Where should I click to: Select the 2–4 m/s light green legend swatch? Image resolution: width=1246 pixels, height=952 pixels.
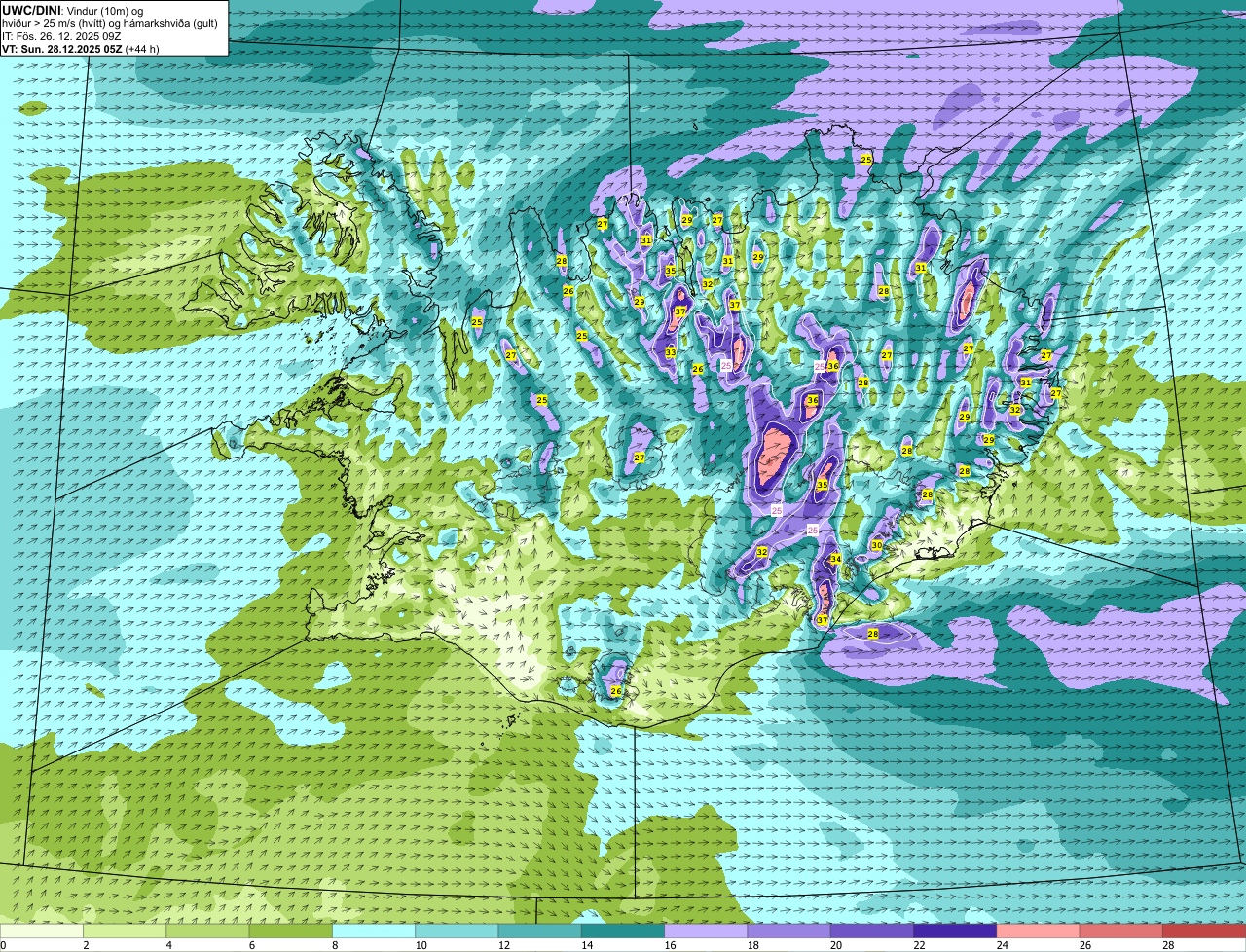[x=125, y=932]
